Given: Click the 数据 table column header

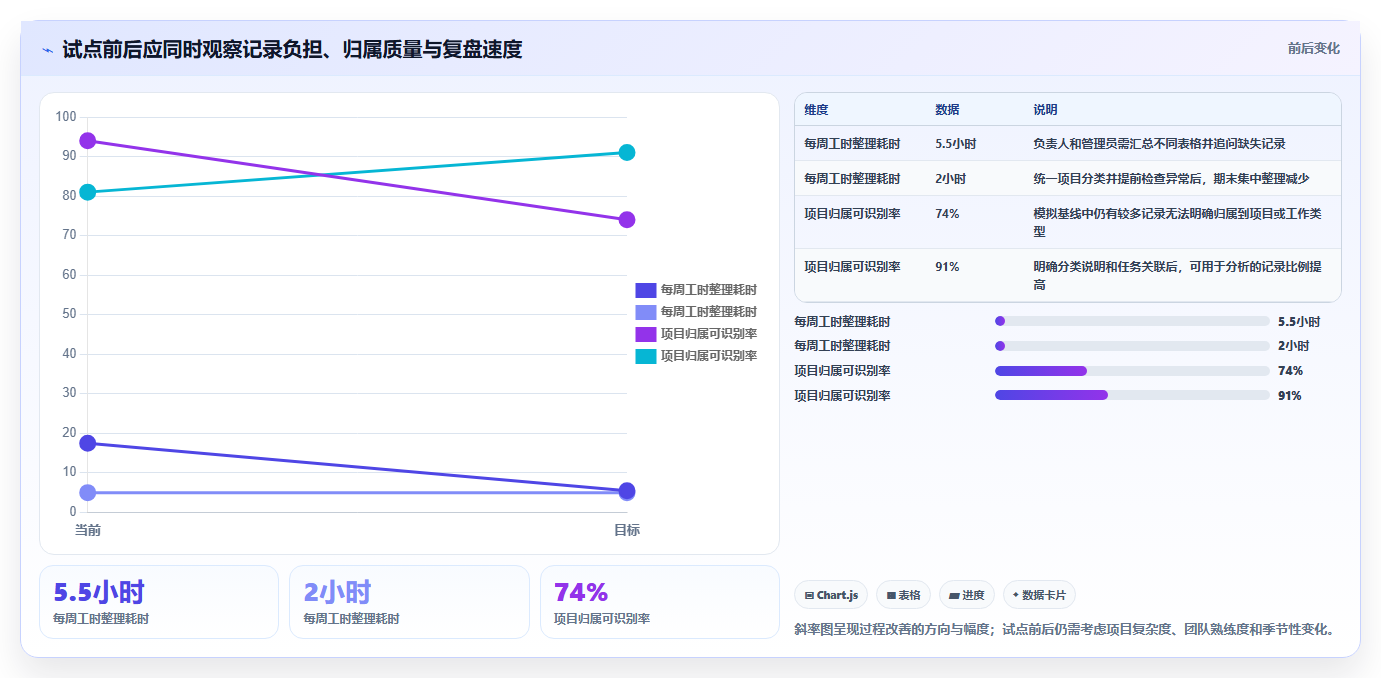Looking at the screenshot, I should [x=947, y=110].
